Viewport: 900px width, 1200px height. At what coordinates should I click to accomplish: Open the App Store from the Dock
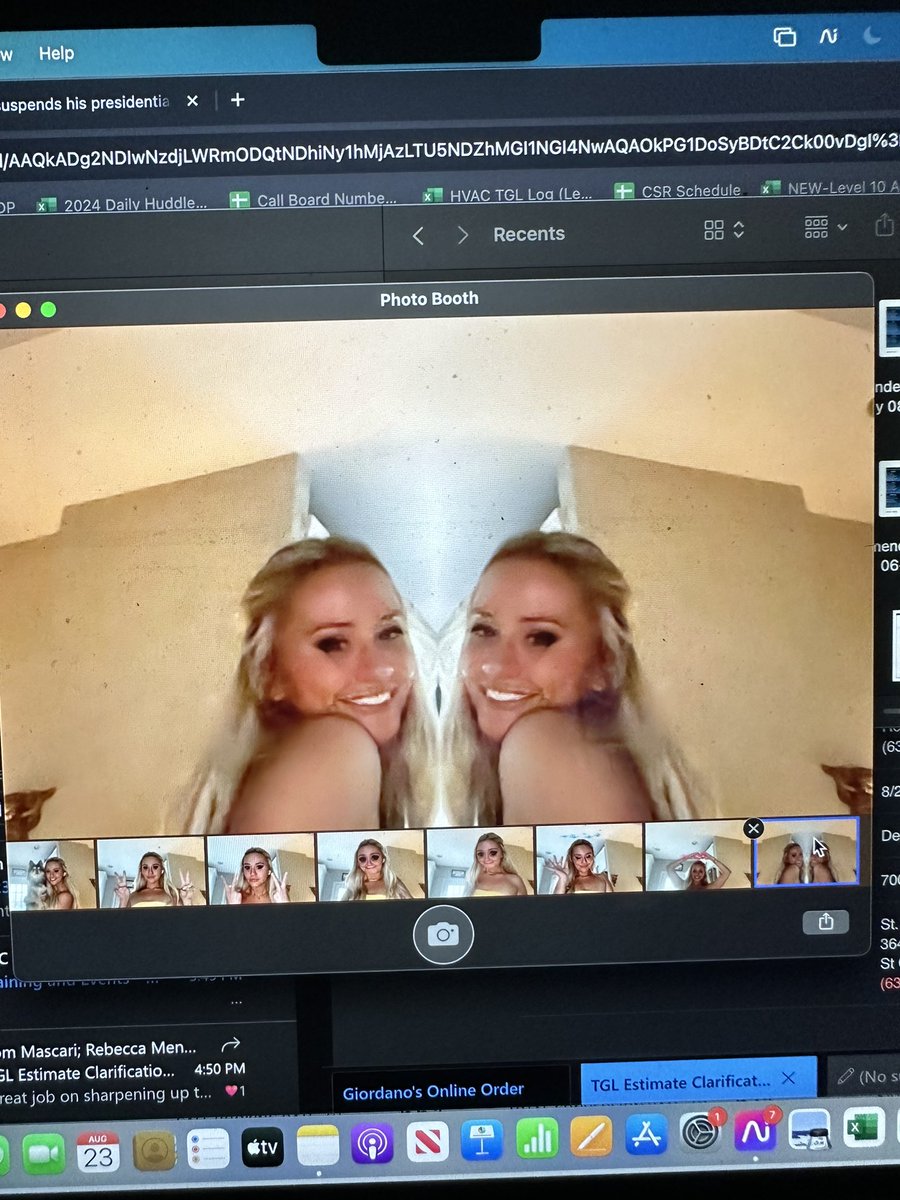[x=646, y=1133]
